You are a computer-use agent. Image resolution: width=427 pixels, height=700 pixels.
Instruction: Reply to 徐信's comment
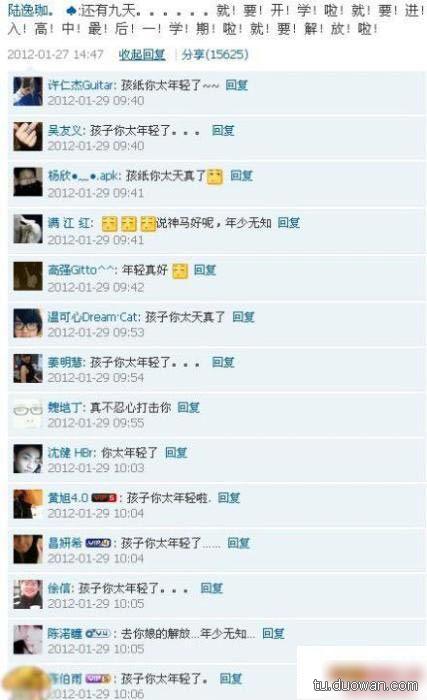click(x=211, y=588)
